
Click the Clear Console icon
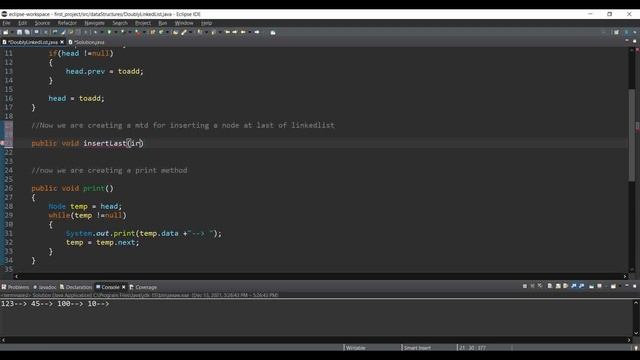[x=550, y=286]
